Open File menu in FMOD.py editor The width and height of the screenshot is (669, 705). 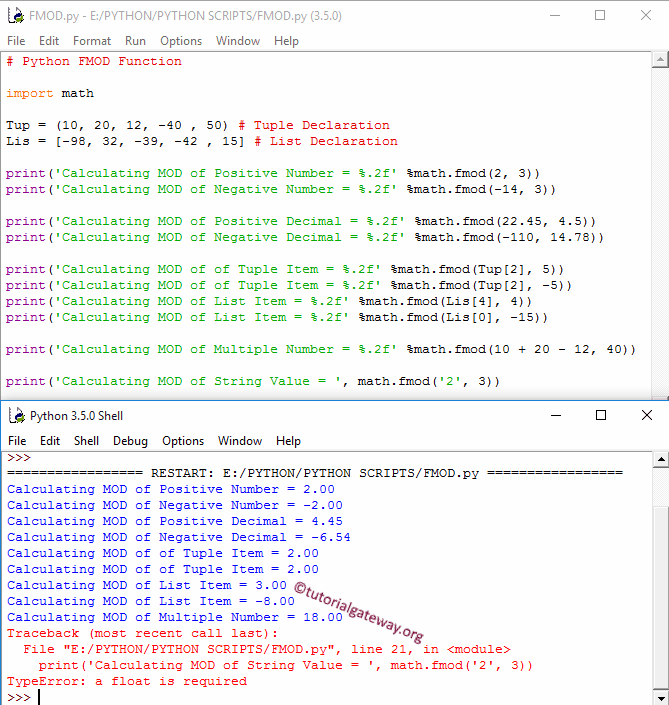(16, 41)
